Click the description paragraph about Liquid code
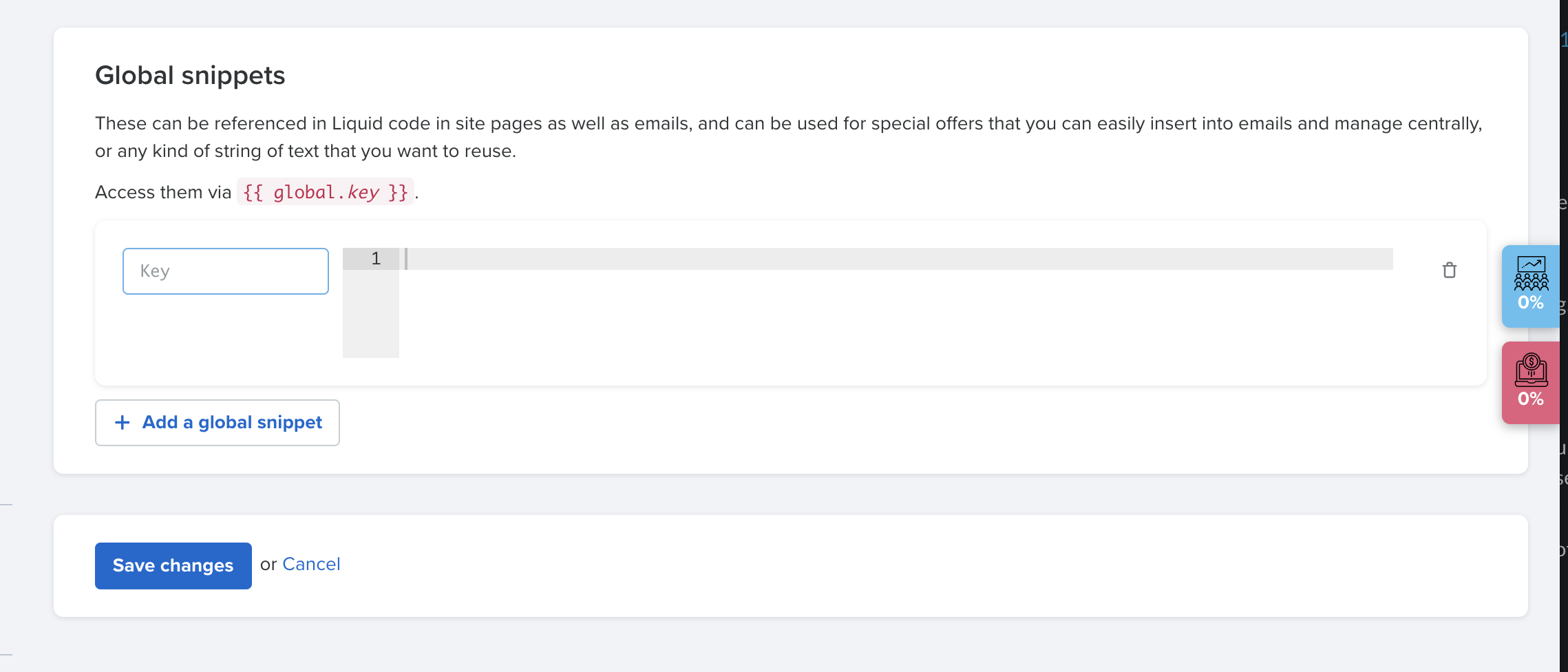This screenshot has width=1568, height=672. 789,137
